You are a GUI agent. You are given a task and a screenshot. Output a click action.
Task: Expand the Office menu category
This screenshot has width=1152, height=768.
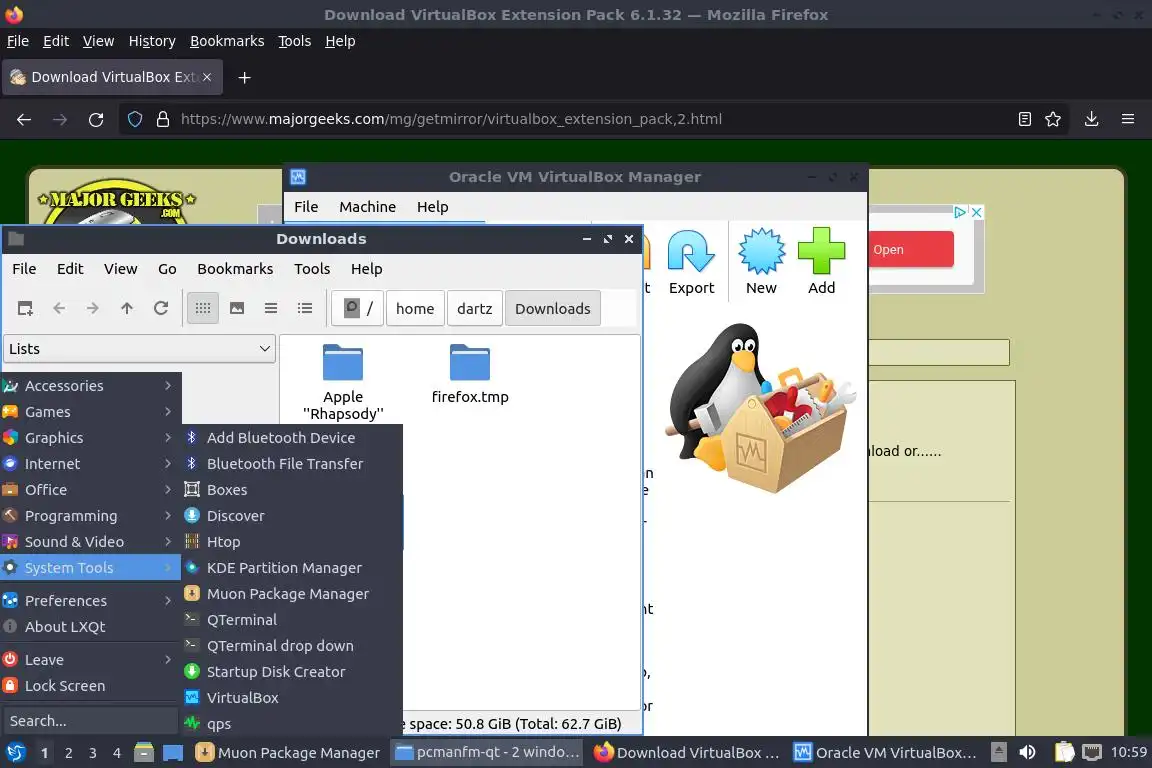[x=90, y=490]
